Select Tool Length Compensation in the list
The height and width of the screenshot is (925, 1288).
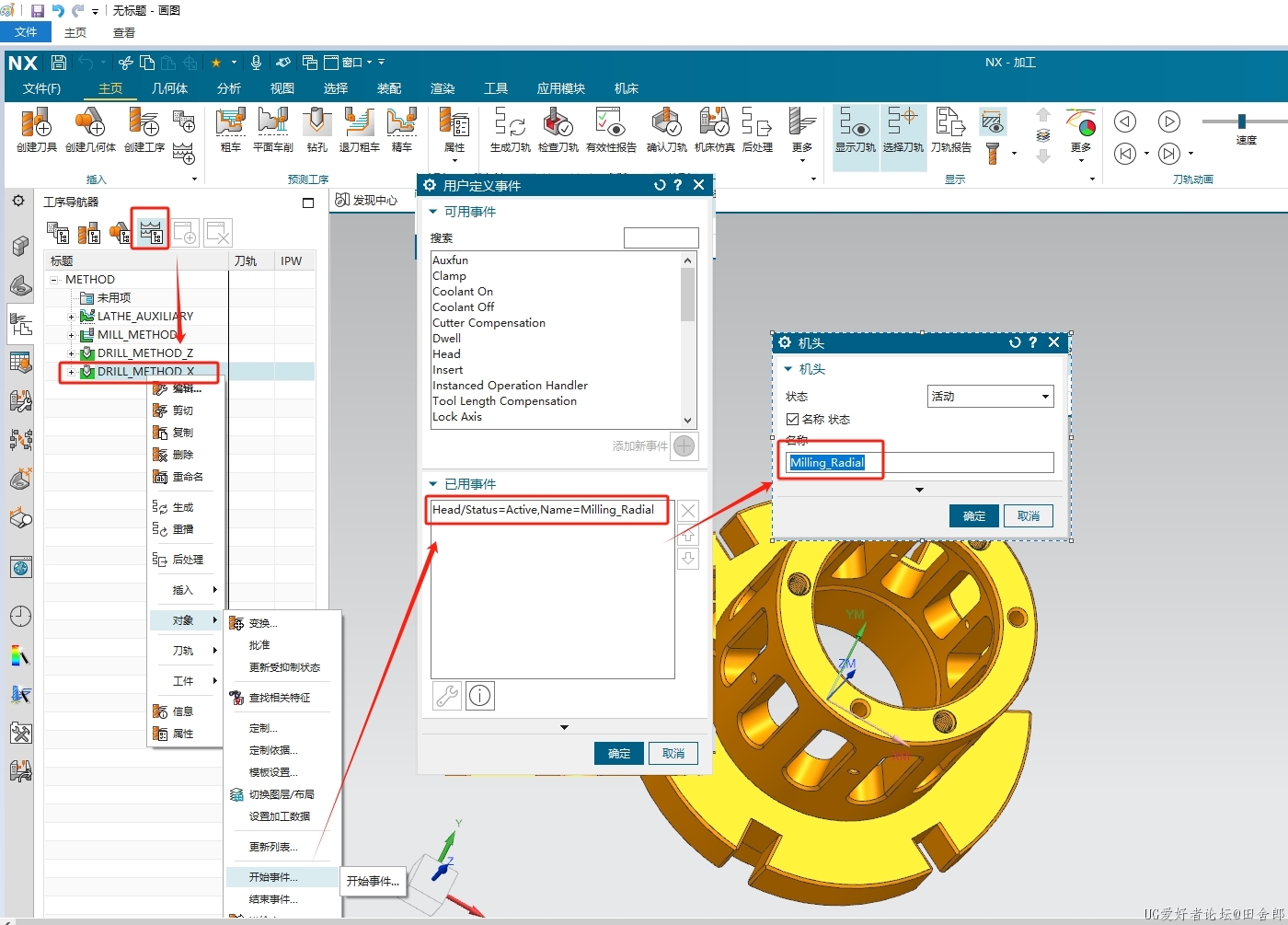pyautogui.click(x=504, y=401)
